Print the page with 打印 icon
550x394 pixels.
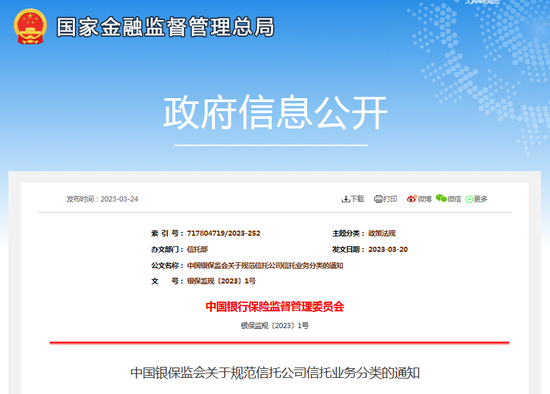(x=385, y=199)
